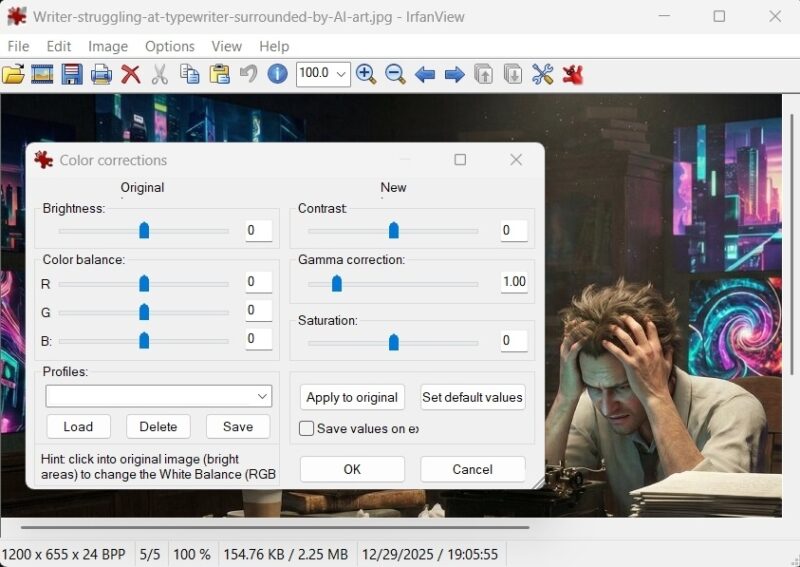Viewport: 800px width, 567px height.
Task: Enable the Save values on exit checkbox
Action: [306, 428]
